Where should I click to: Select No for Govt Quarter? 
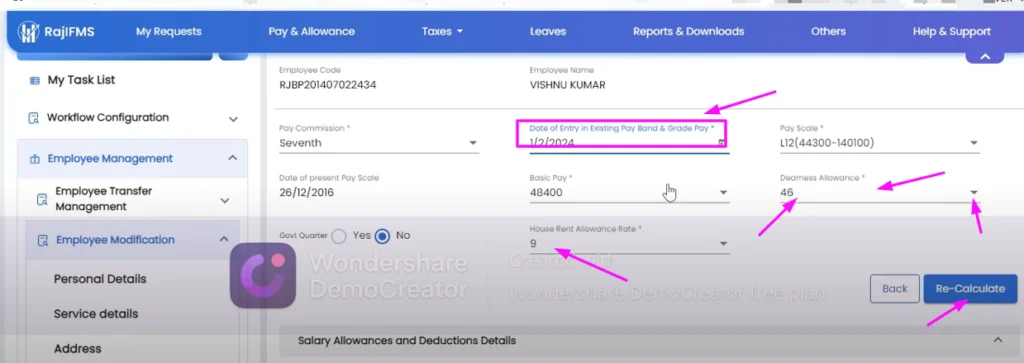click(x=383, y=236)
